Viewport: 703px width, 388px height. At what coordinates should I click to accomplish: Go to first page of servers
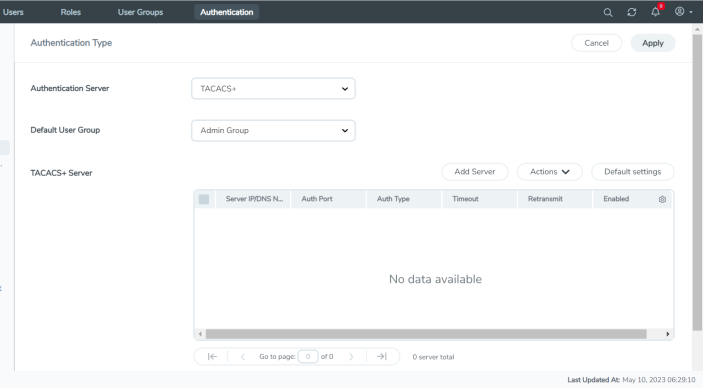[212, 357]
